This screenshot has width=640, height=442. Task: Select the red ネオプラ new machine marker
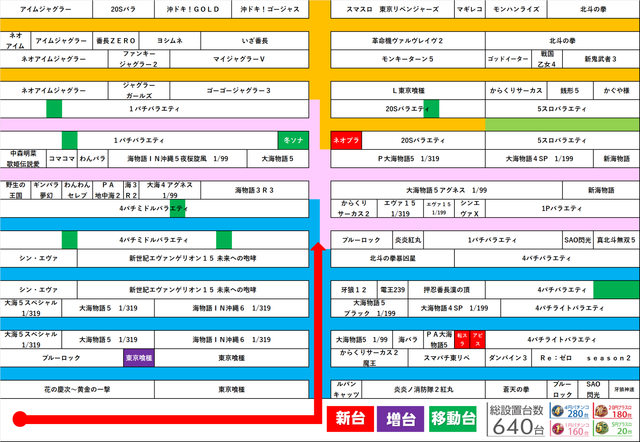[x=347, y=140]
